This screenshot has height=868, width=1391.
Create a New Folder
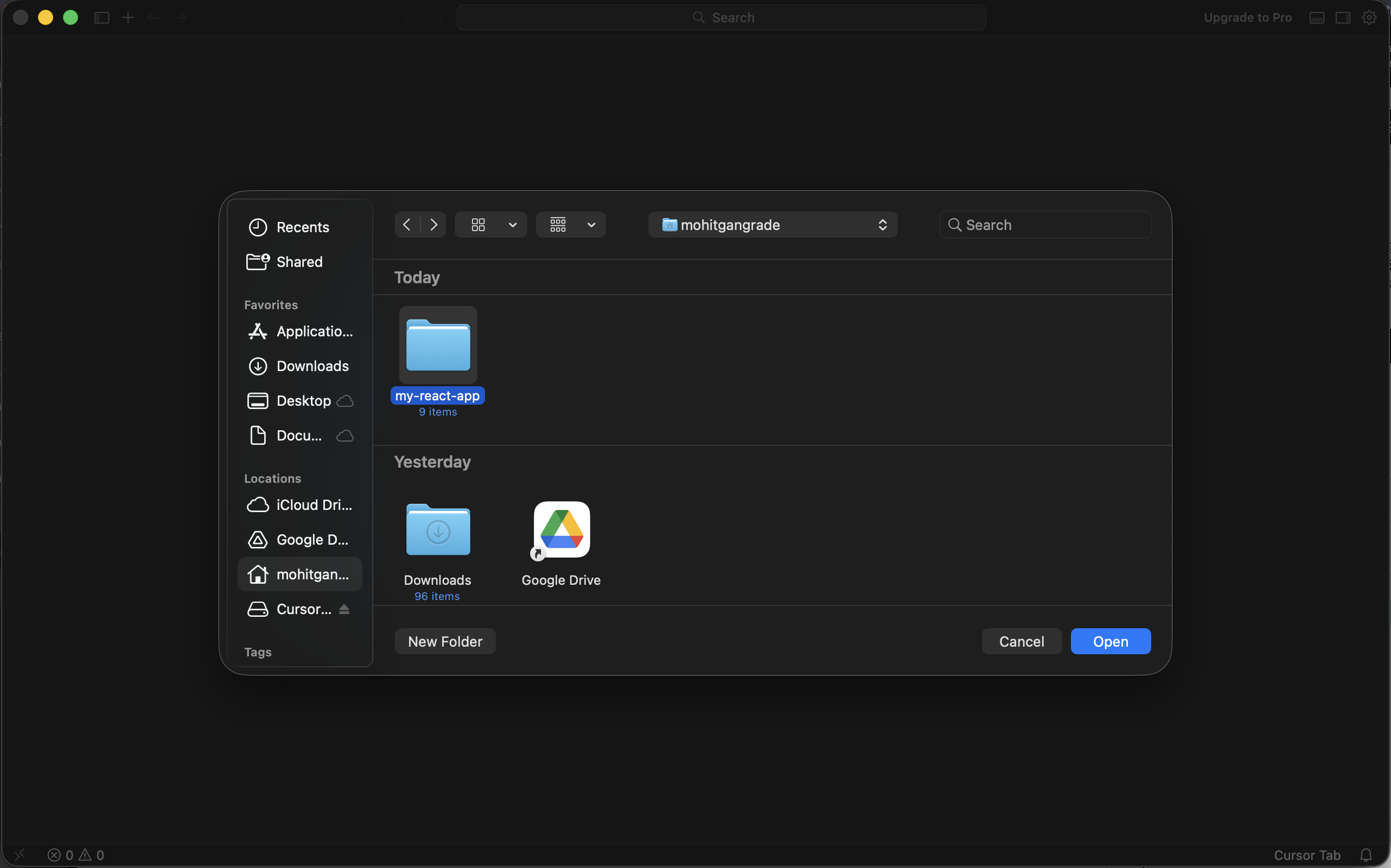tap(445, 641)
